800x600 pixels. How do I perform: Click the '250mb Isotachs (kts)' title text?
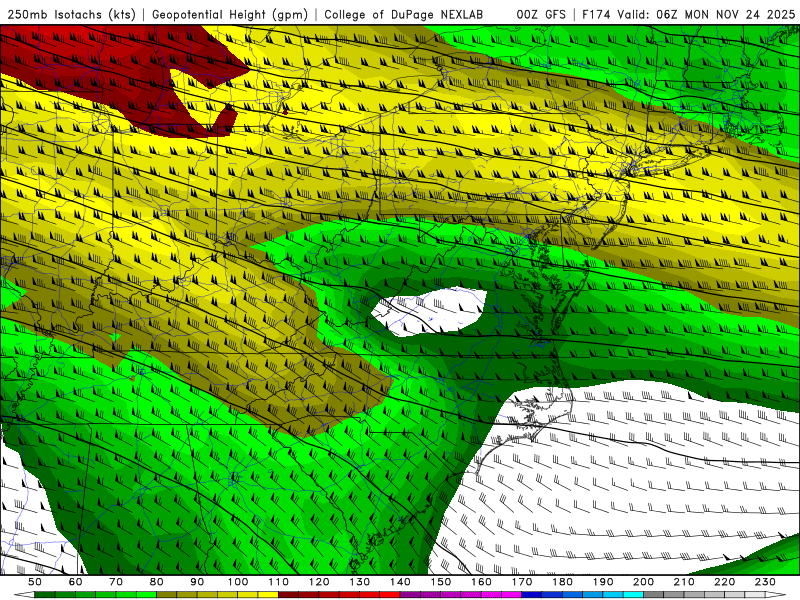pos(71,15)
